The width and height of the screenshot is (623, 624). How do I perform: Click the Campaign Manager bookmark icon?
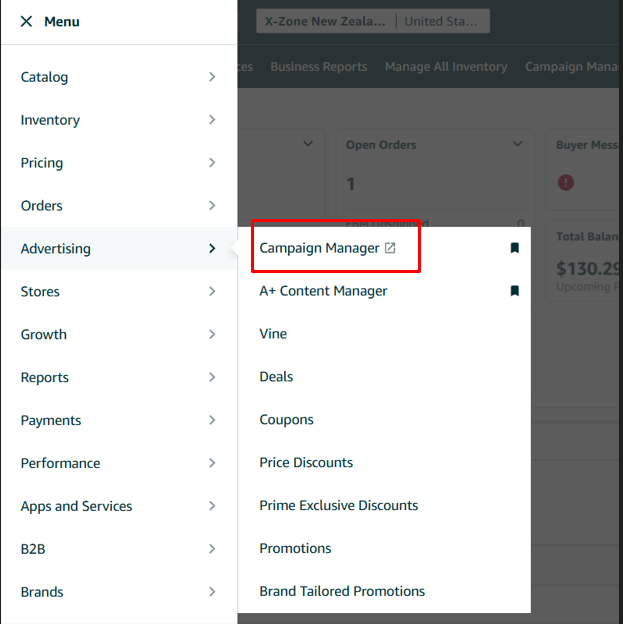point(515,248)
